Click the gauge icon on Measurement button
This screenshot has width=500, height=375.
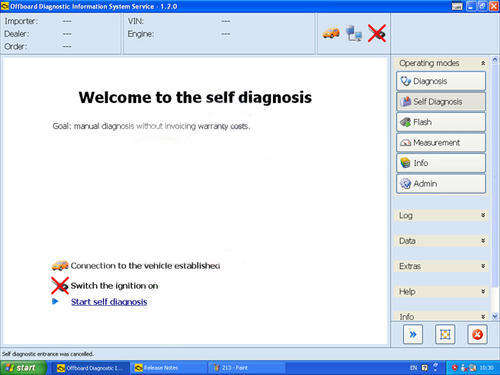click(405, 143)
